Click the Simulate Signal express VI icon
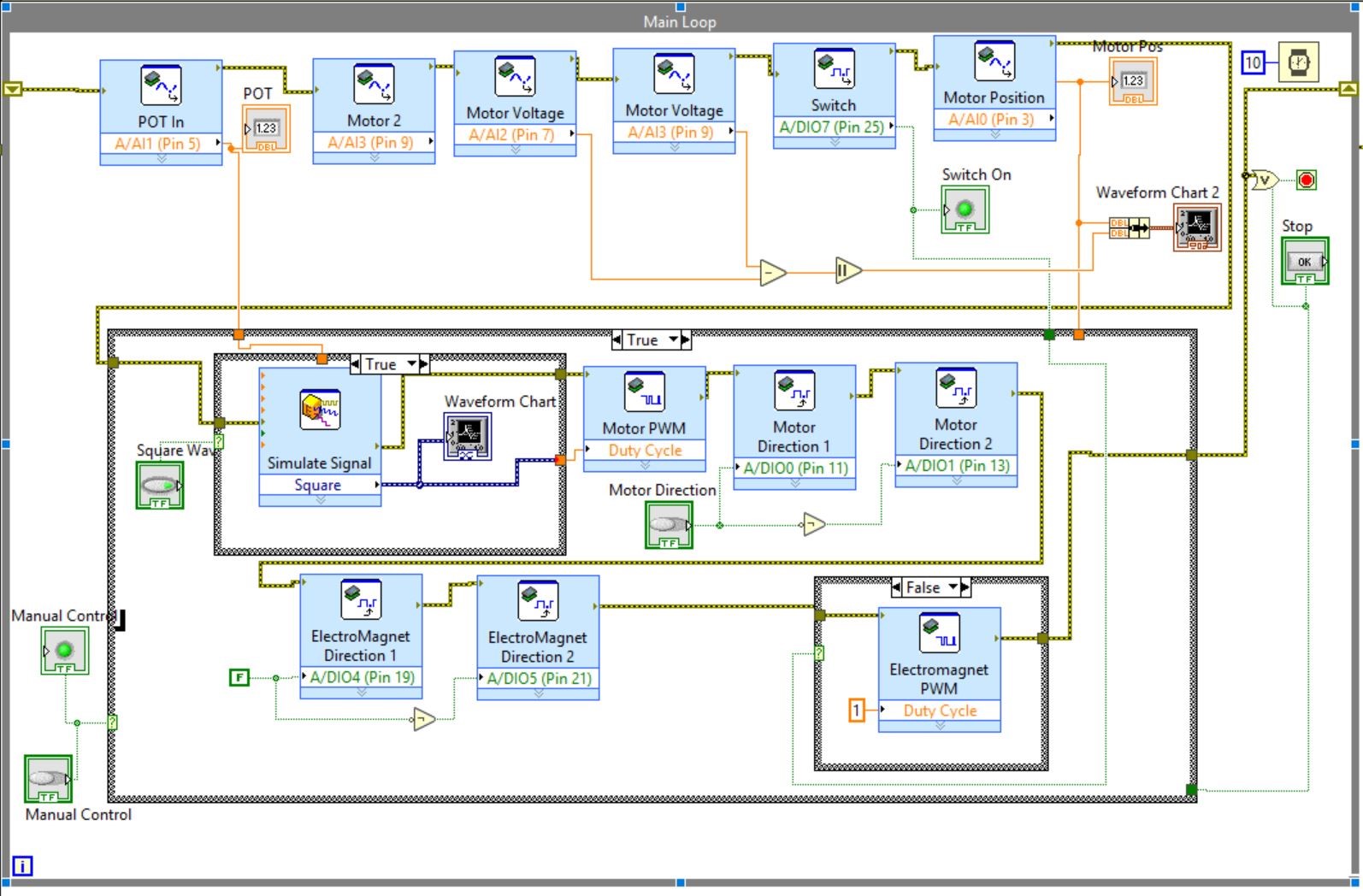The width and height of the screenshot is (1363, 896). click(320, 411)
